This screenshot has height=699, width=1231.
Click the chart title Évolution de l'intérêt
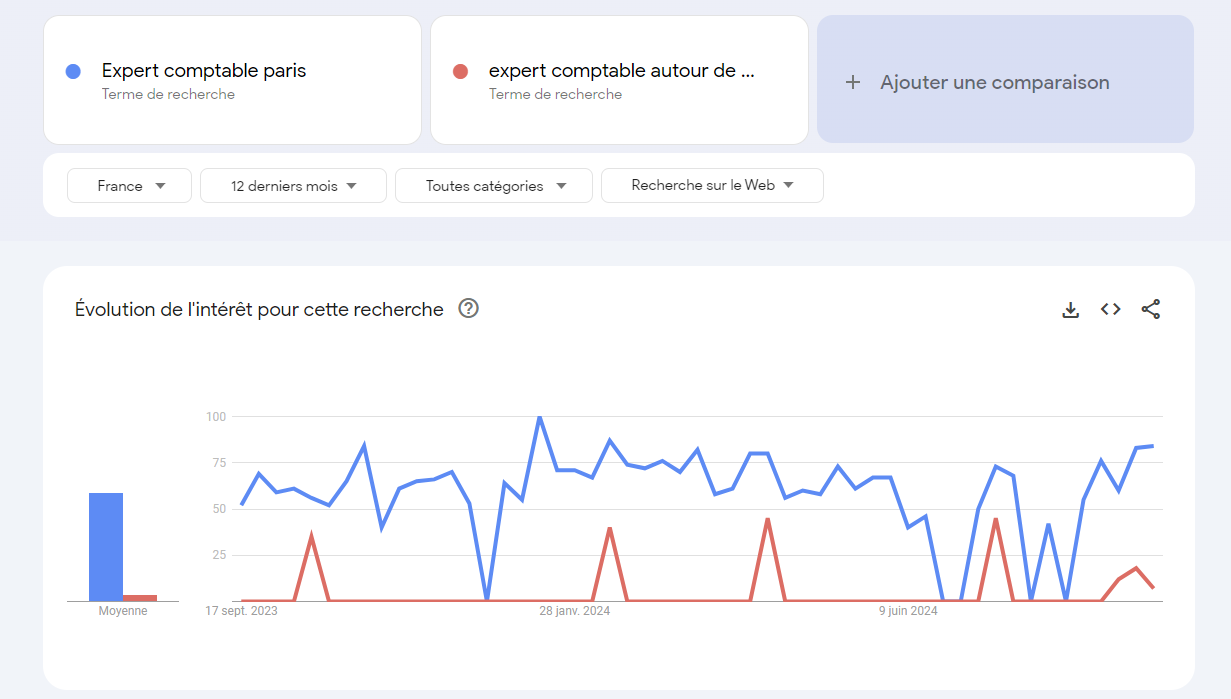coord(259,309)
